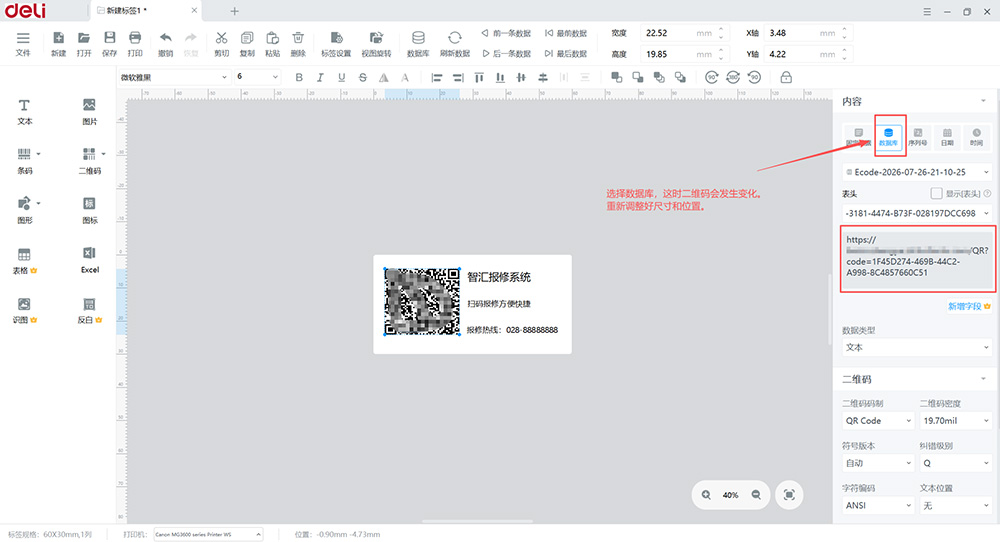Screen dimensions: 1000x542
Task: Collapse the 内容 panel section
Action: click(x=983, y=101)
